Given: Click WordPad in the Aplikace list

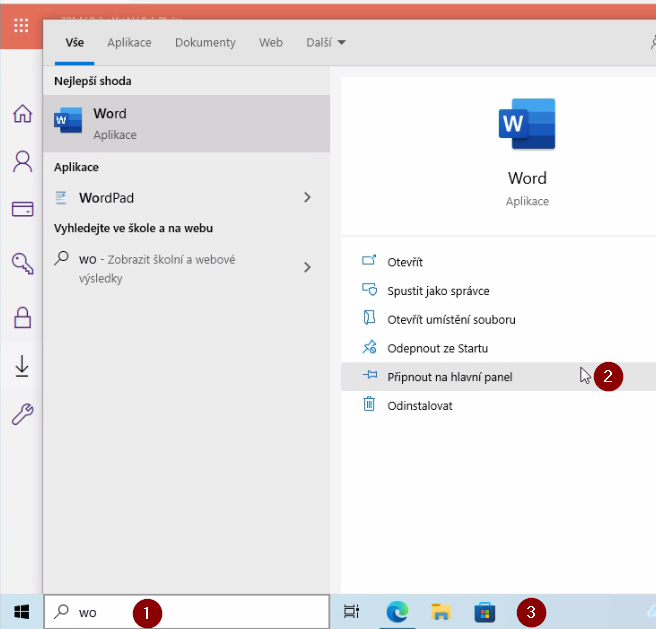Looking at the screenshot, I should (187, 198).
